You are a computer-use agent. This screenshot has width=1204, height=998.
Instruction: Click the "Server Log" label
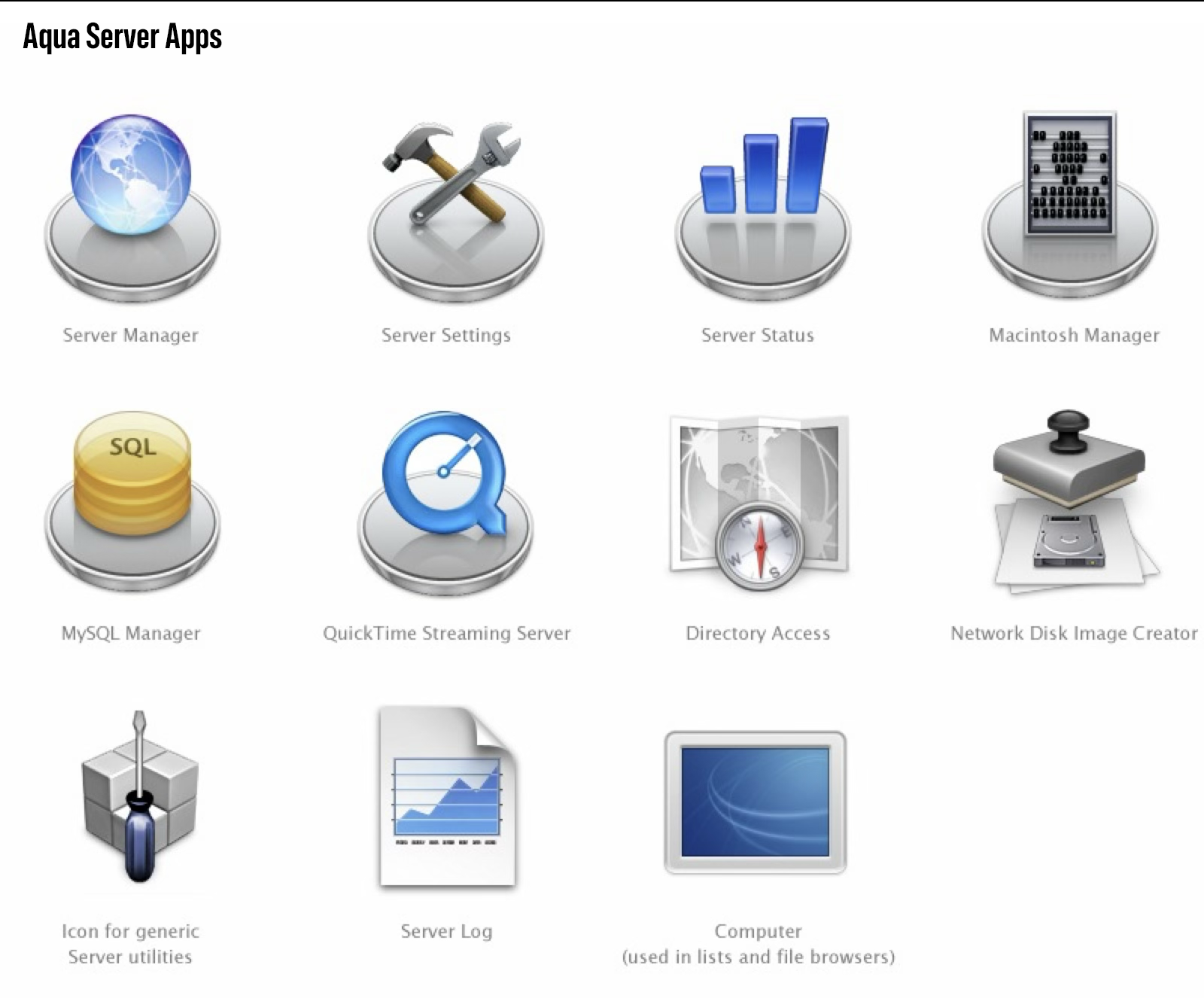tap(446, 932)
